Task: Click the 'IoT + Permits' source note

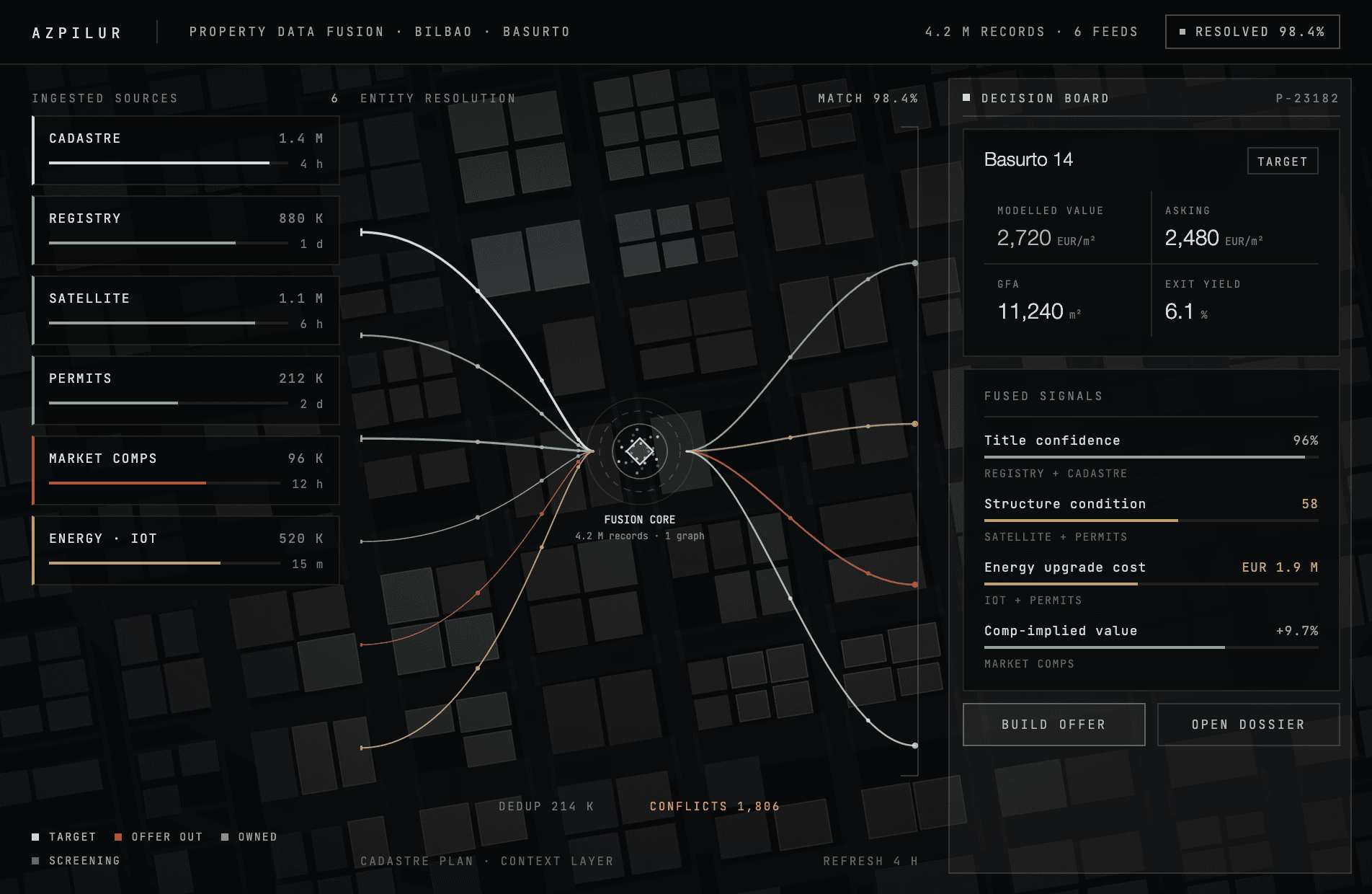Action: tap(1033, 601)
